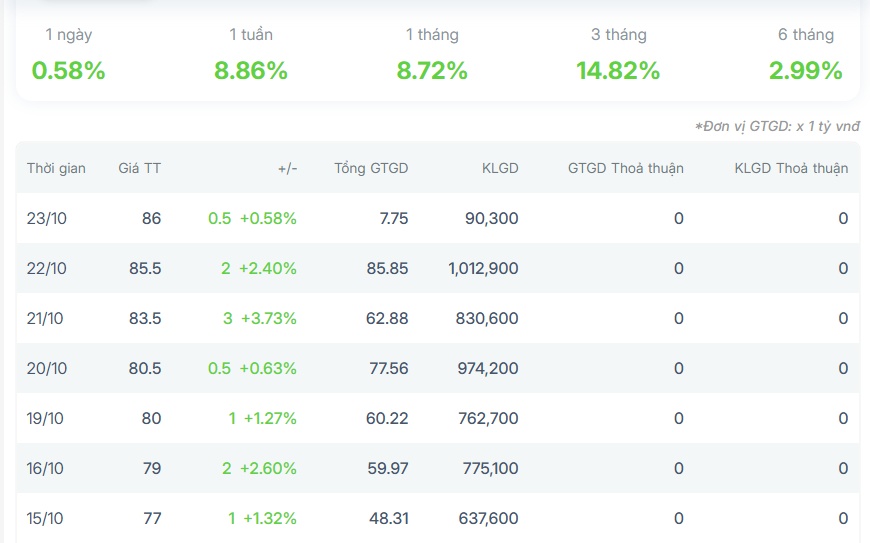Click the '+1.32%' change on 15/10
Screen dimensions: 870x543
pos(270,518)
